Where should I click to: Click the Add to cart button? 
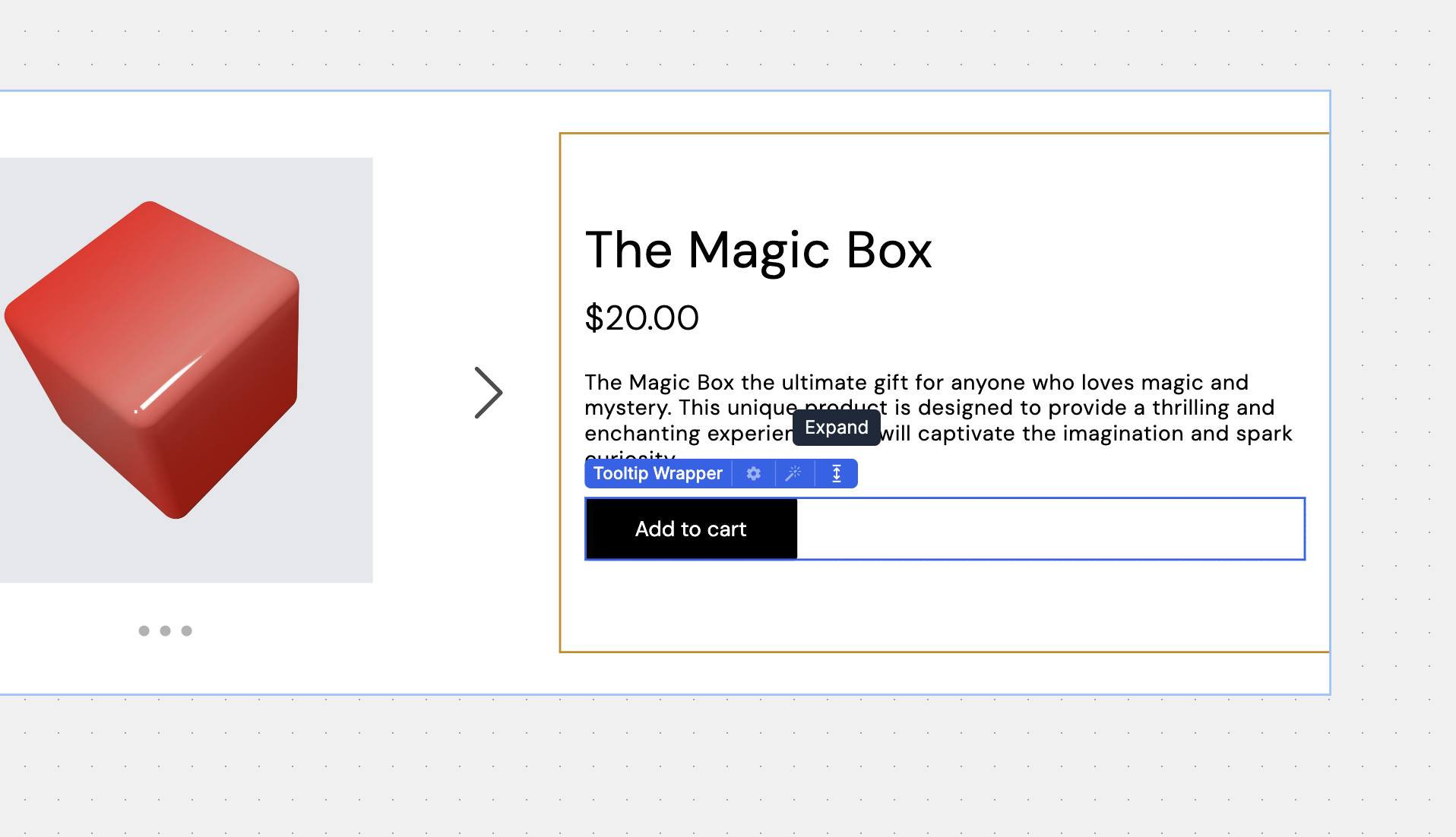[x=691, y=529]
